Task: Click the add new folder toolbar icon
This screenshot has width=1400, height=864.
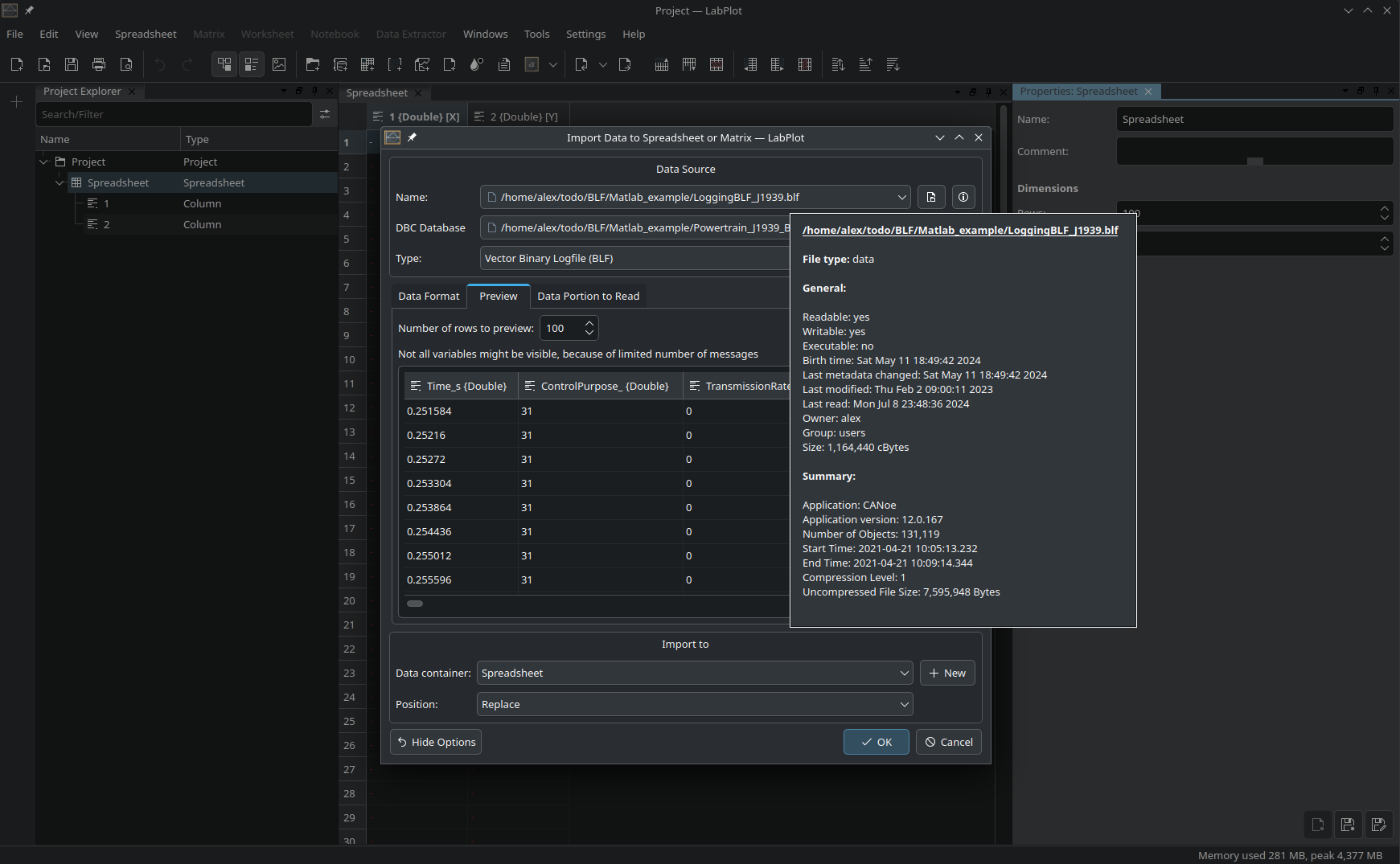Action: (313, 64)
